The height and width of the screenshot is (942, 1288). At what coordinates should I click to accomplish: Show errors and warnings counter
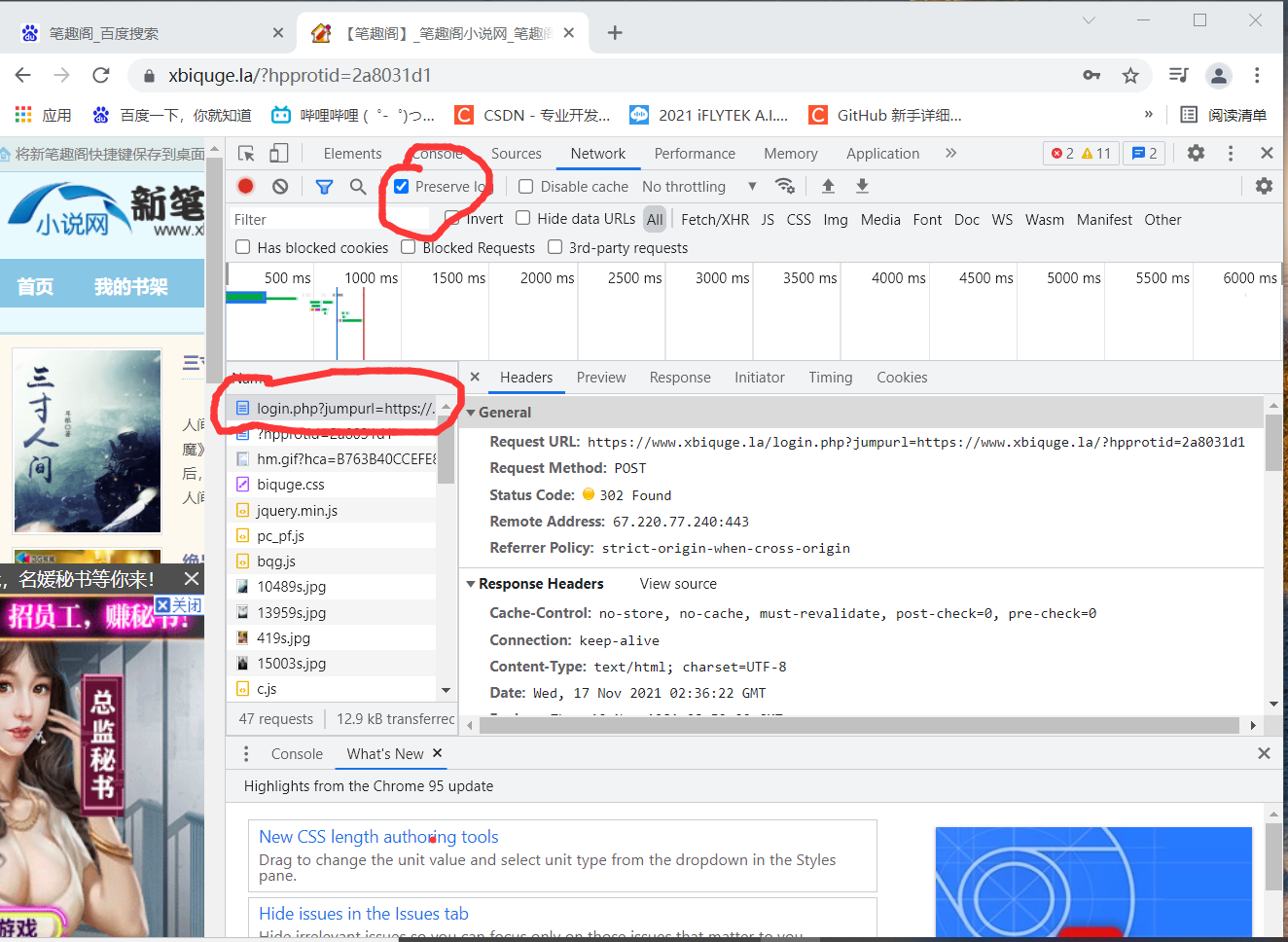[x=1083, y=153]
